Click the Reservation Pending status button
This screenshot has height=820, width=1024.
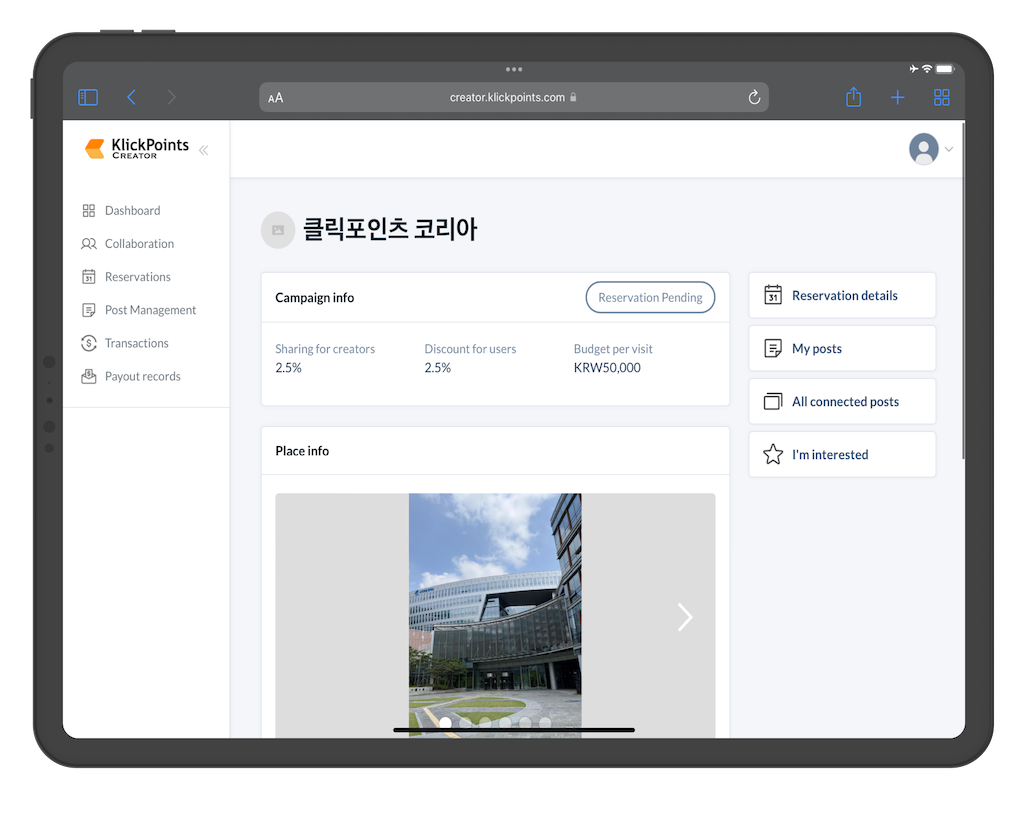pyautogui.click(x=650, y=297)
